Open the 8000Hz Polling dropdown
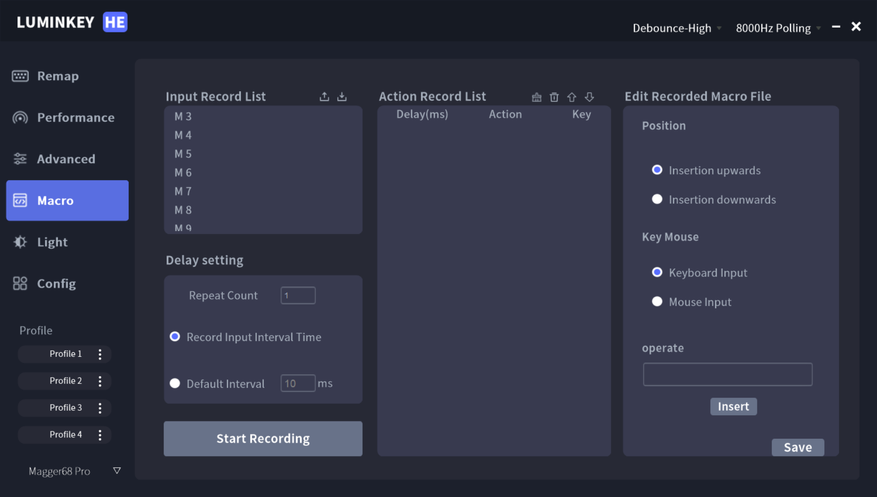Image resolution: width=877 pixels, height=497 pixels. pyautogui.click(x=778, y=28)
